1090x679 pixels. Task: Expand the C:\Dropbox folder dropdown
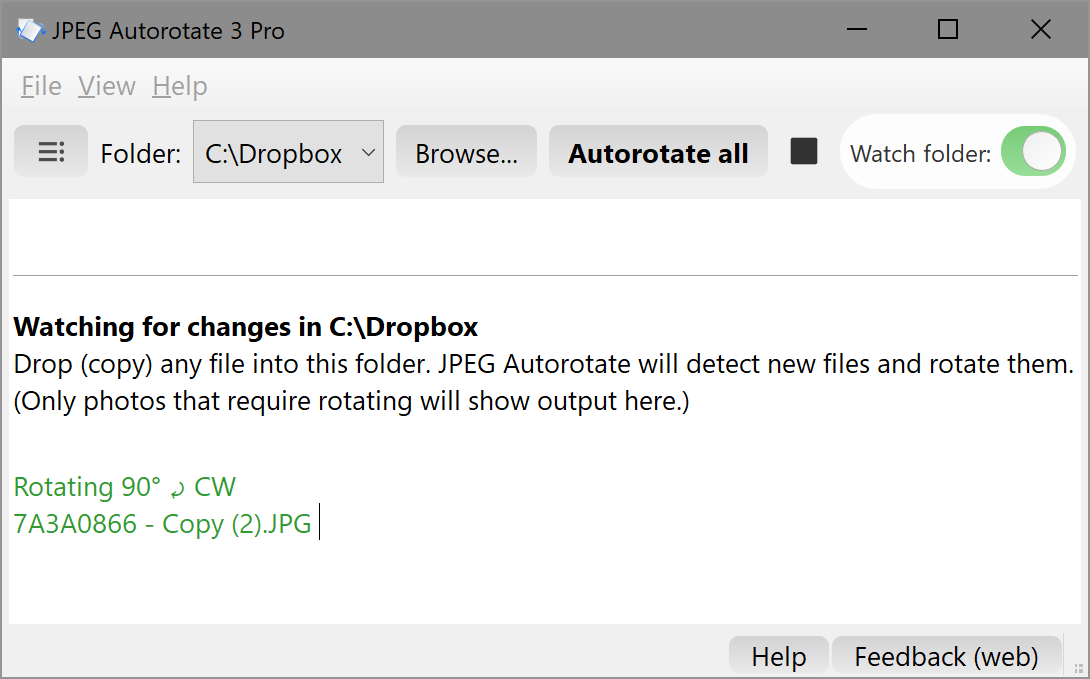(288, 152)
